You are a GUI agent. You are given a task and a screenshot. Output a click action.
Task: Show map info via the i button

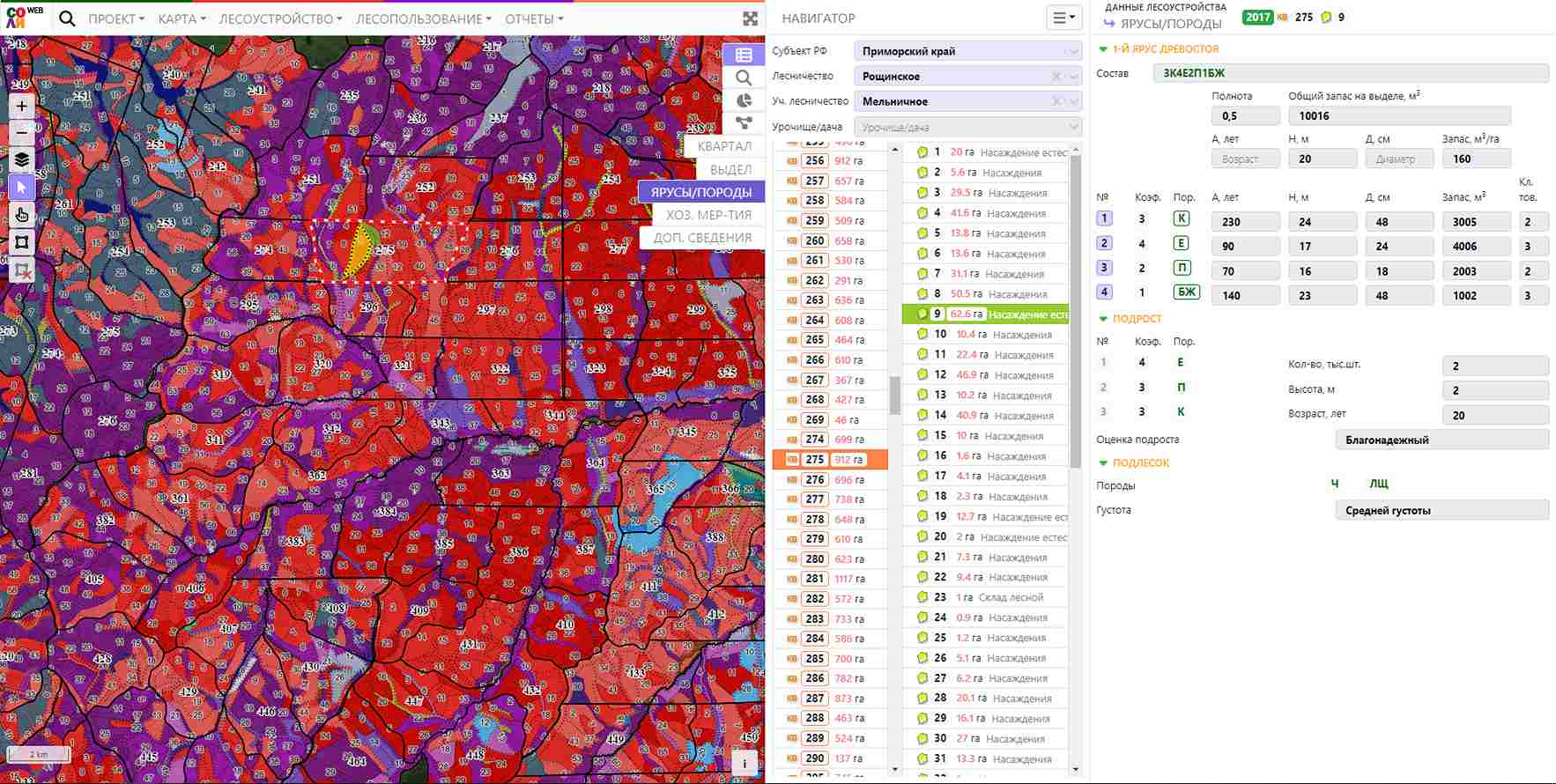(745, 764)
